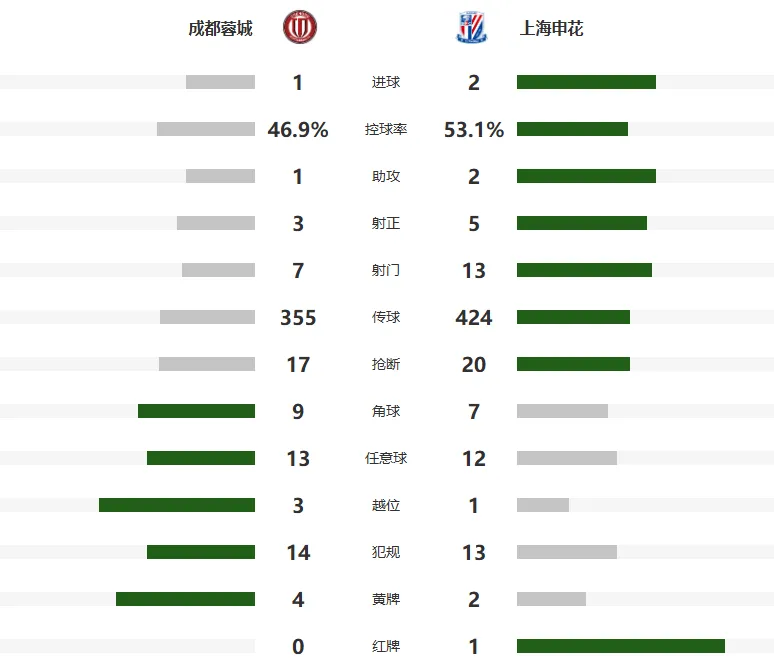774x669 pixels.
Task: Open the 上海申花 team name link
Action: [551, 29]
